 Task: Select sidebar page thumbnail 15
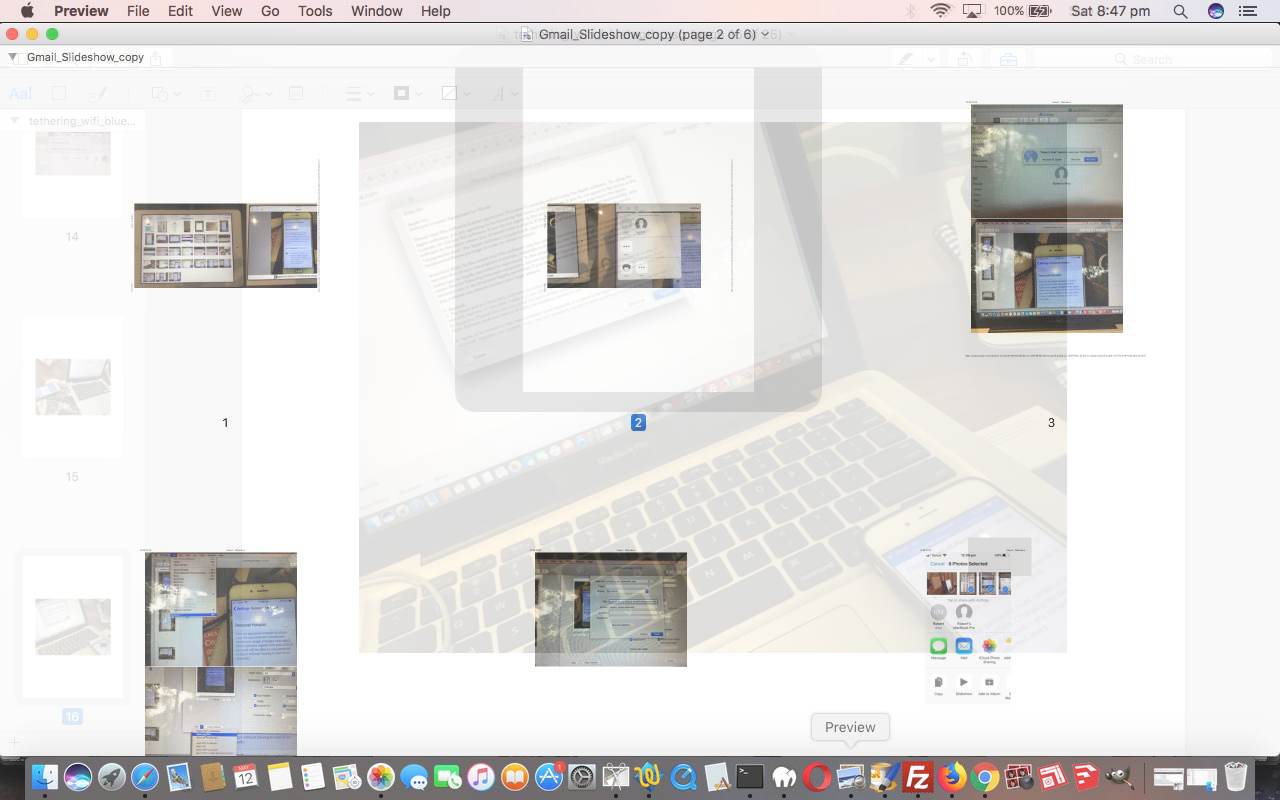[x=72, y=387]
